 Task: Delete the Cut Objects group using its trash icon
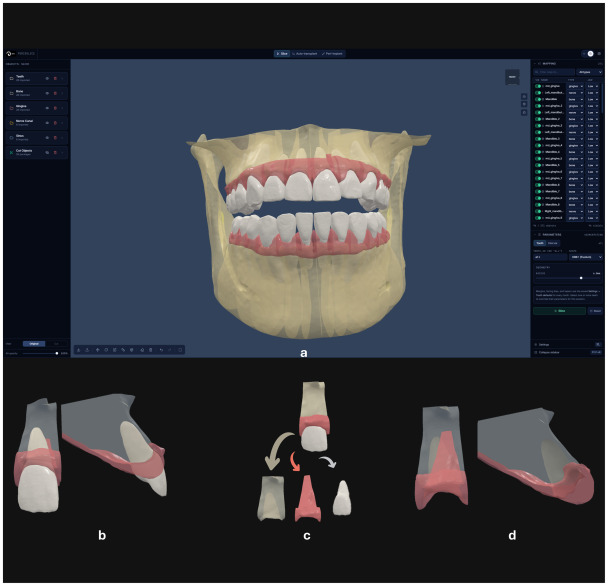coord(55,152)
